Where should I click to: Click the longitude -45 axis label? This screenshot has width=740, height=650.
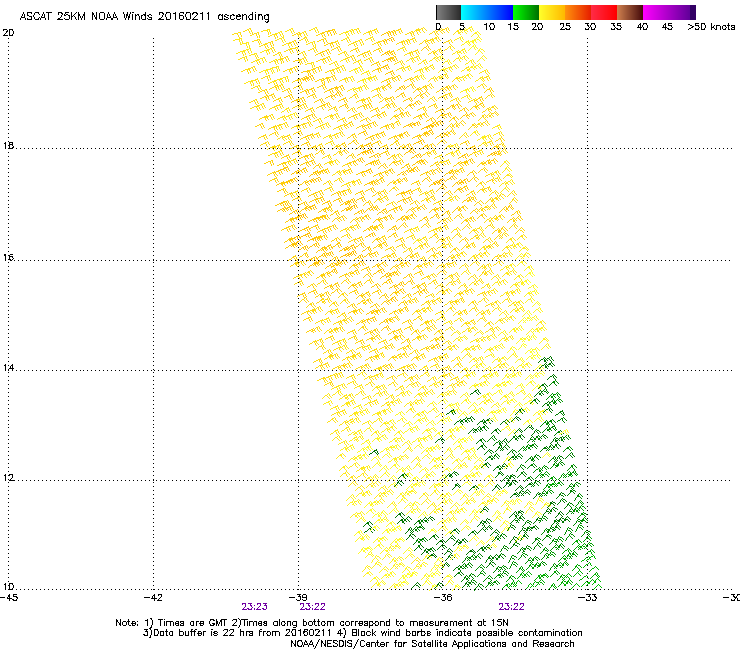click(x=9, y=598)
